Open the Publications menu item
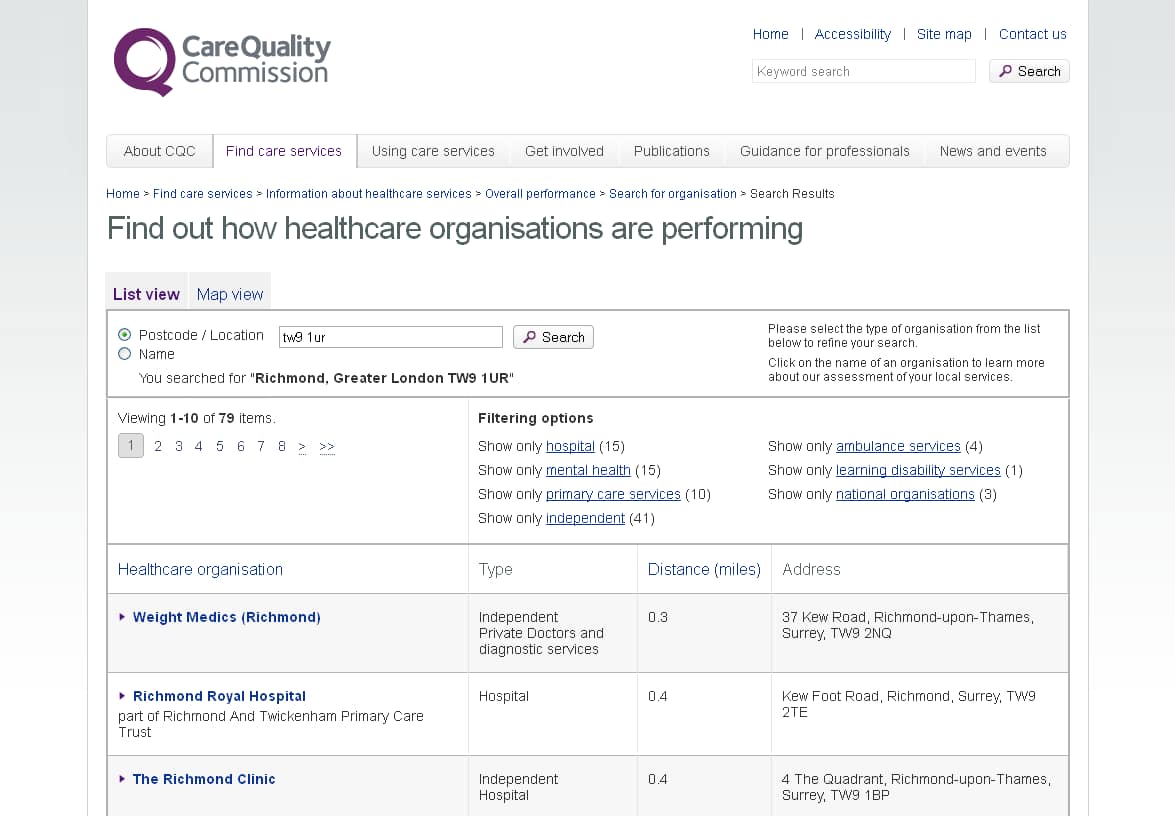The height and width of the screenshot is (816, 1175). coord(671,151)
